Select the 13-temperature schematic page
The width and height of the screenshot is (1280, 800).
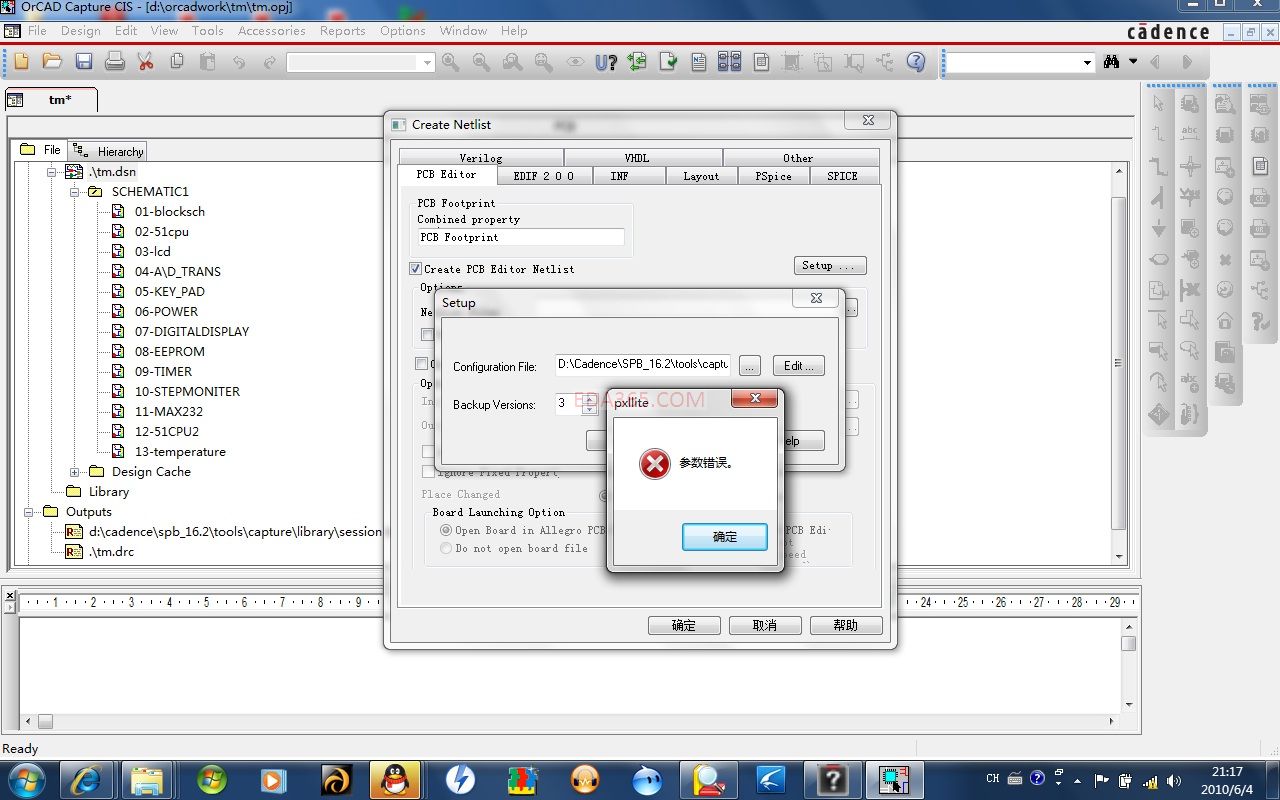point(181,452)
